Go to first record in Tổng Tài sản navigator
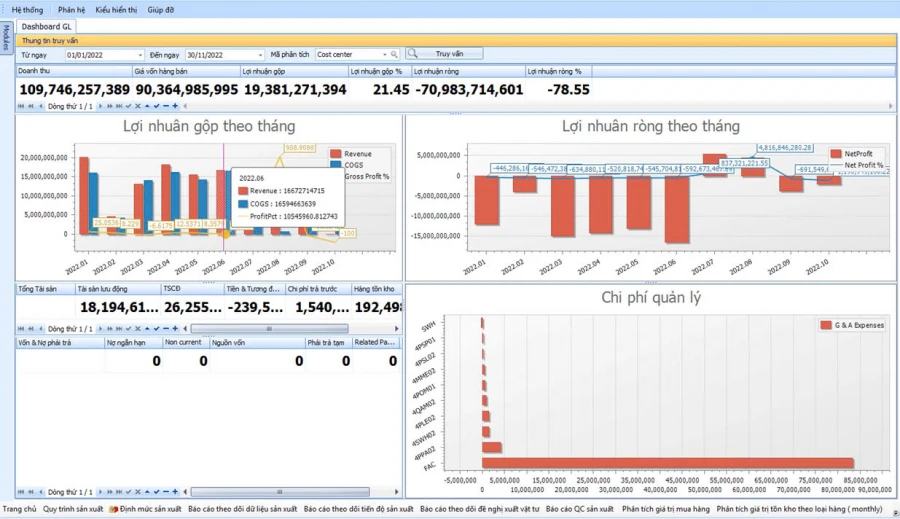 pyautogui.click(x=21, y=329)
